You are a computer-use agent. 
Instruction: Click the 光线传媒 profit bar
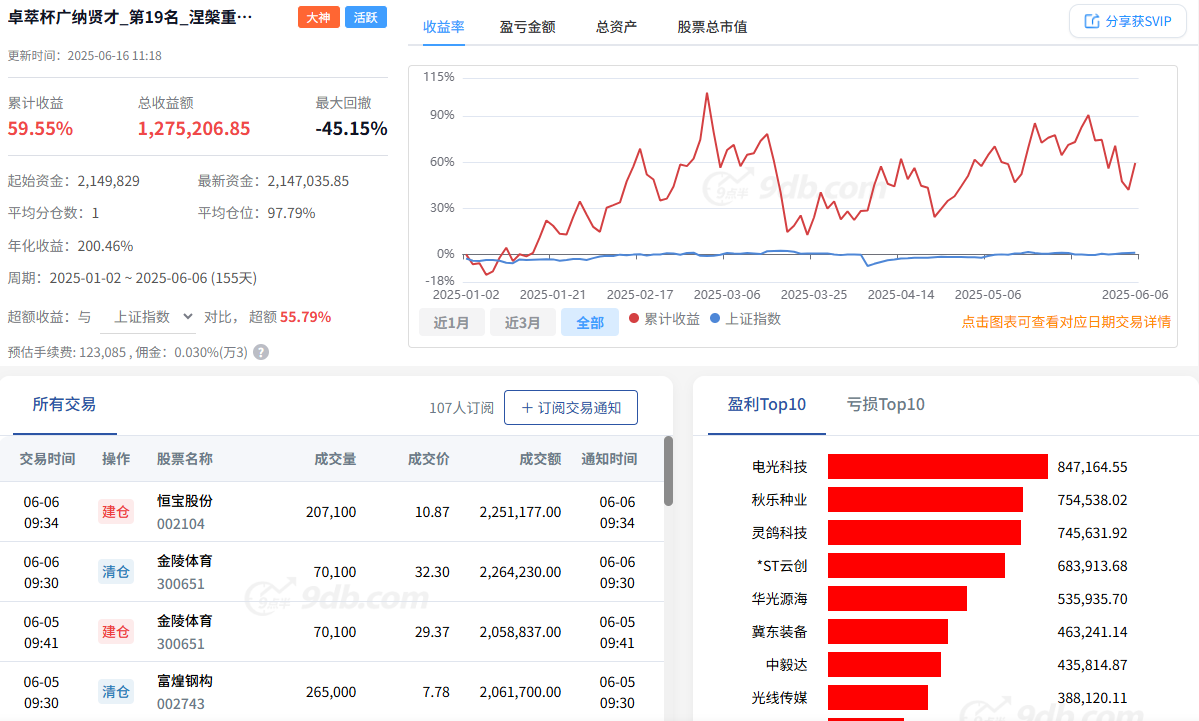click(x=878, y=697)
